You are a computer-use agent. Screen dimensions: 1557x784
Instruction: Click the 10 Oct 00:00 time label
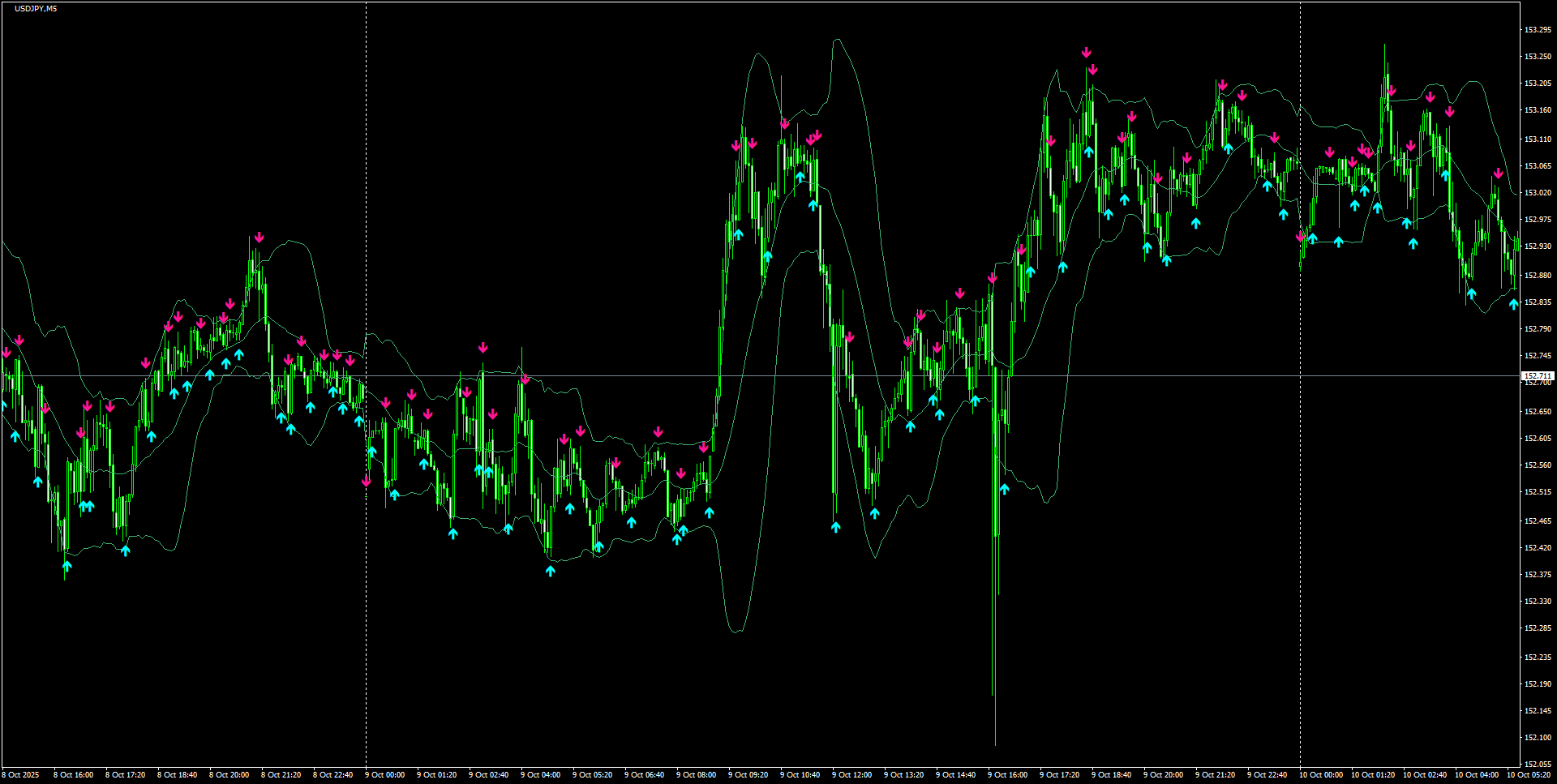tap(1321, 775)
